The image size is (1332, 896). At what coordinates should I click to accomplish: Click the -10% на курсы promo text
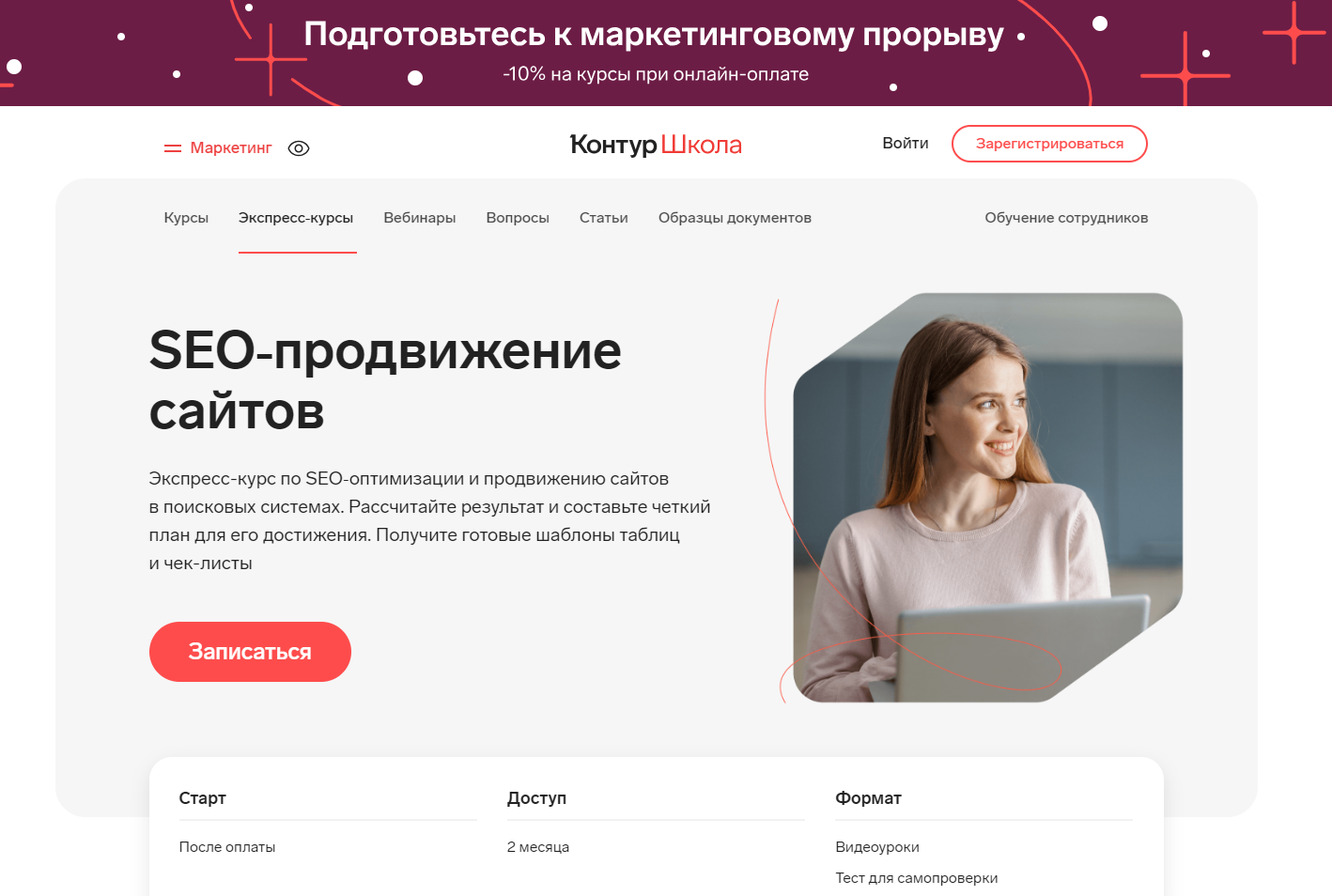(x=656, y=74)
